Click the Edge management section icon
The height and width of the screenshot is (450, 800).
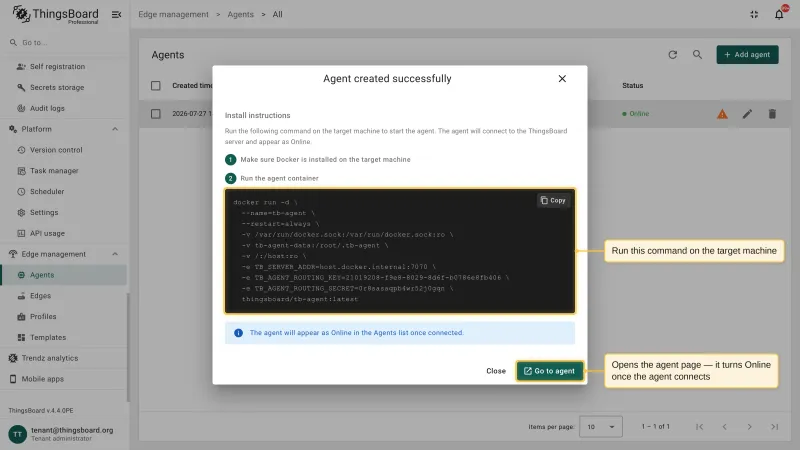13,254
